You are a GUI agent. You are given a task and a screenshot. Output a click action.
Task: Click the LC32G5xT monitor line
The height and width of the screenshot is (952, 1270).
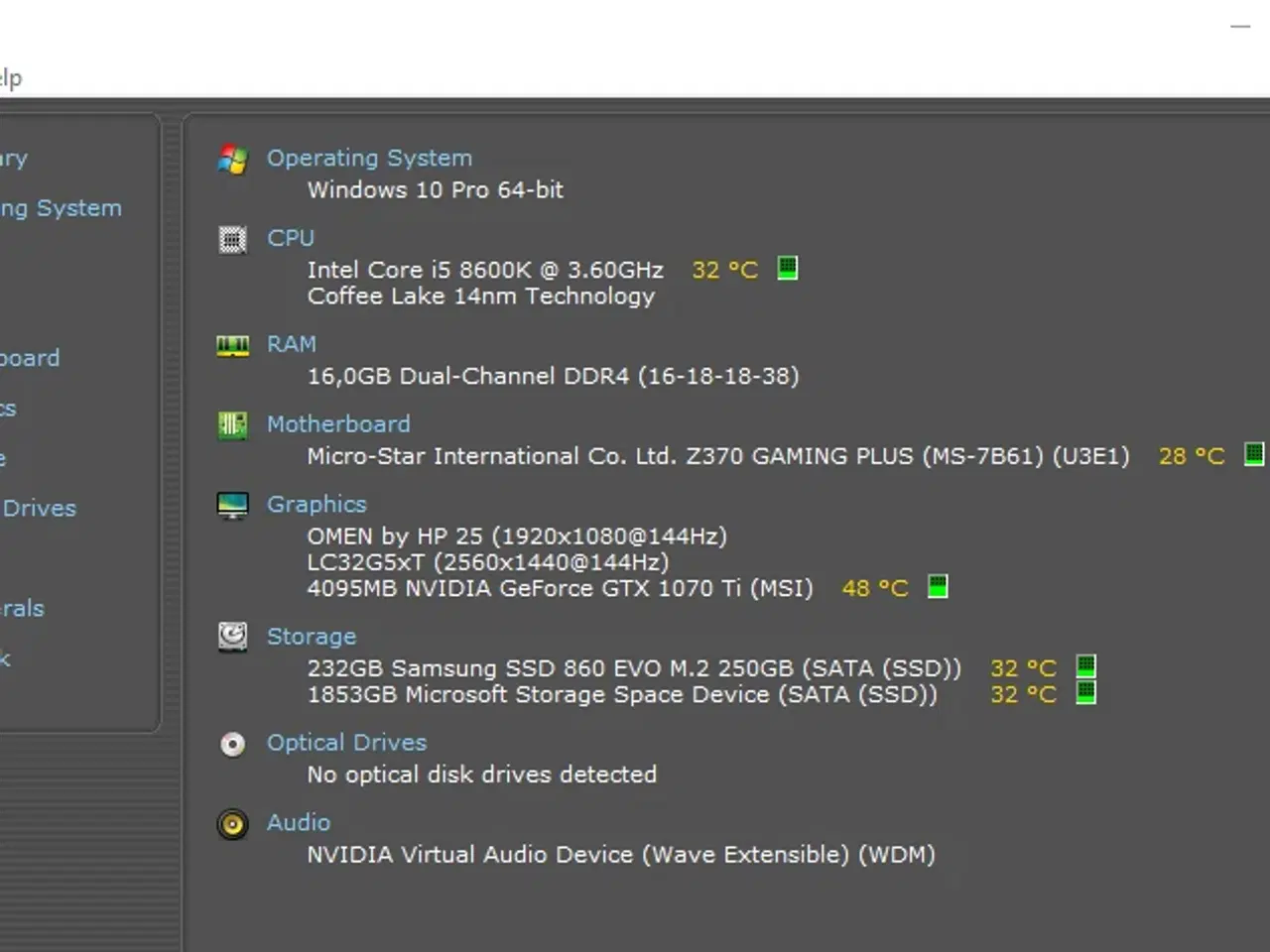tap(488, 562)
